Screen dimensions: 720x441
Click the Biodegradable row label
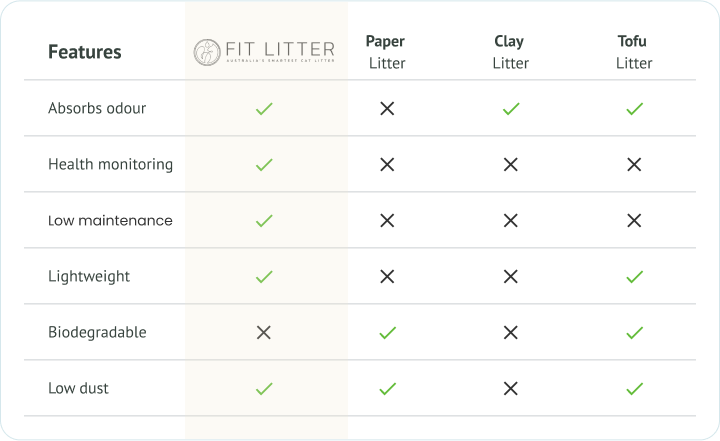click(97, 332)
